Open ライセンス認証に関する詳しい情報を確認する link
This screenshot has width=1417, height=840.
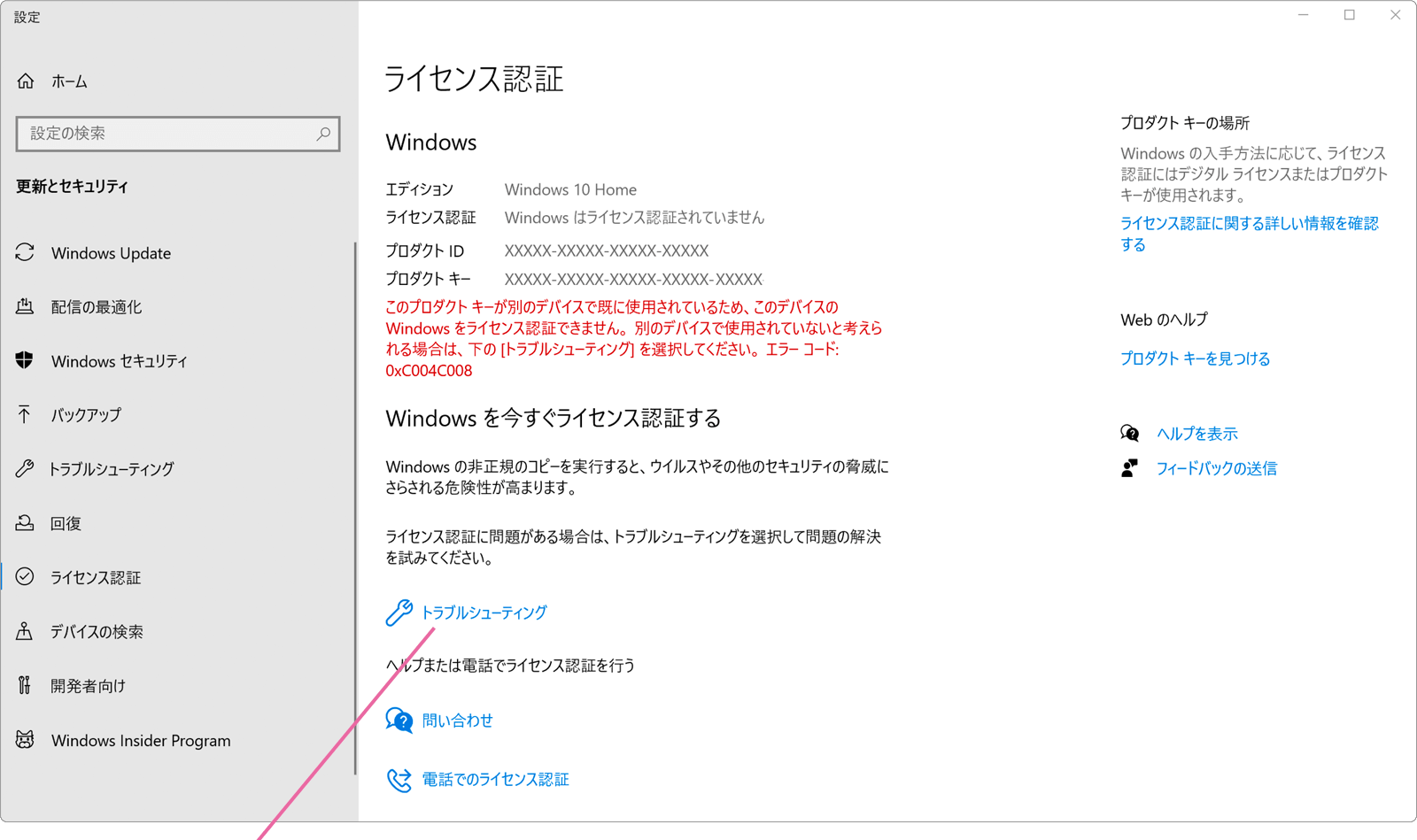click(1249, 234)
